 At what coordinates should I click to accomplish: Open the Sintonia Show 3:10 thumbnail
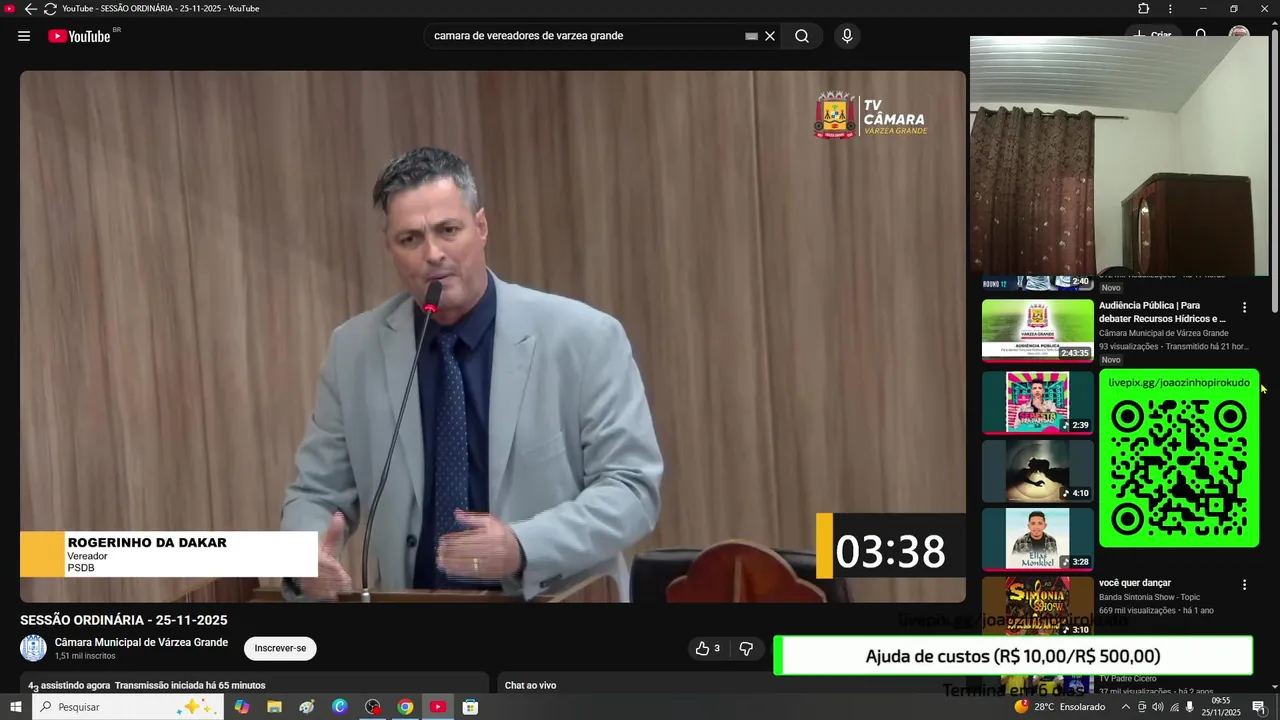pyautogui.click(x=1038, y=608)
